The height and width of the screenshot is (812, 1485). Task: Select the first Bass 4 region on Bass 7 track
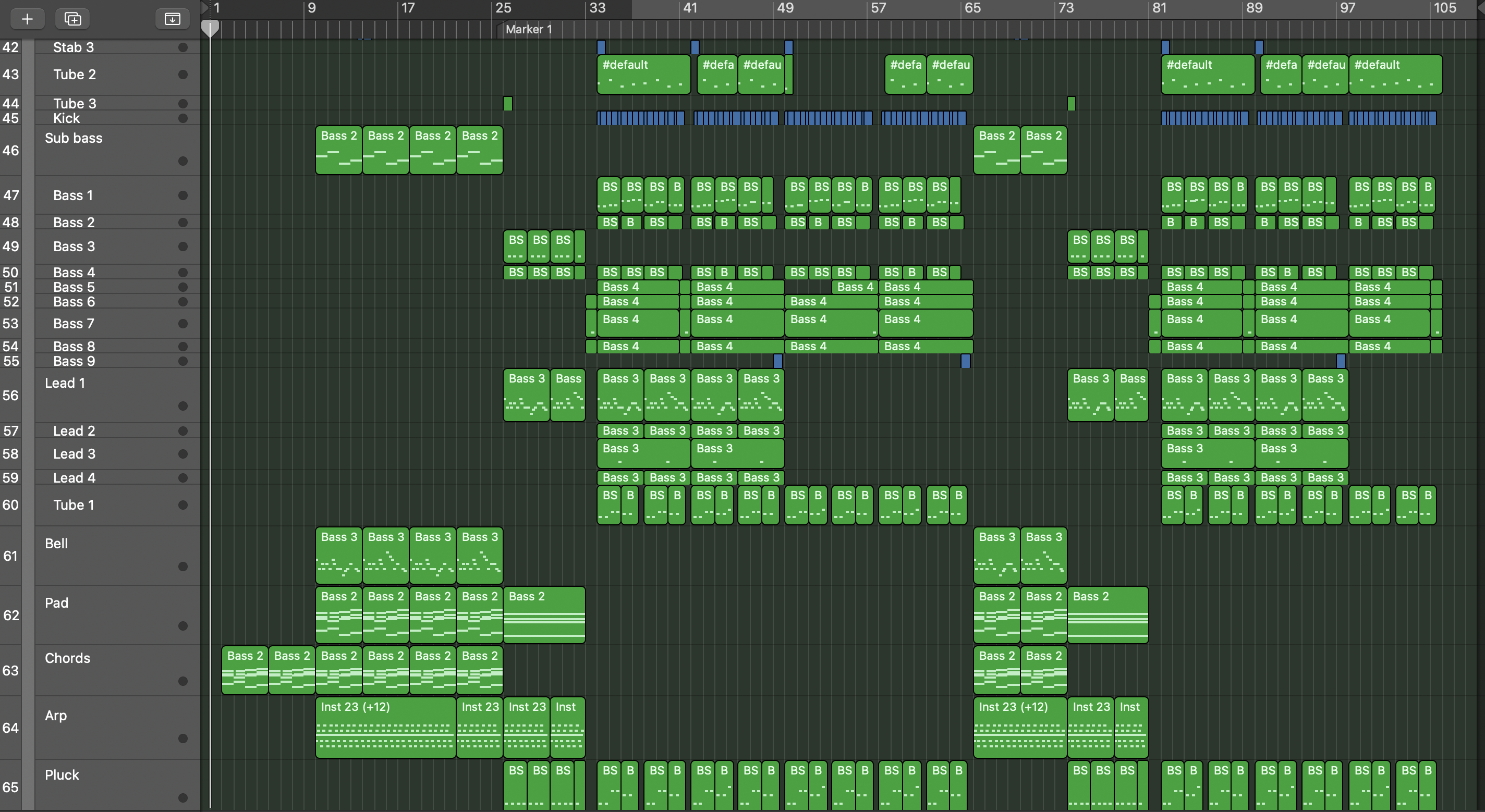(x=638, y=323)
